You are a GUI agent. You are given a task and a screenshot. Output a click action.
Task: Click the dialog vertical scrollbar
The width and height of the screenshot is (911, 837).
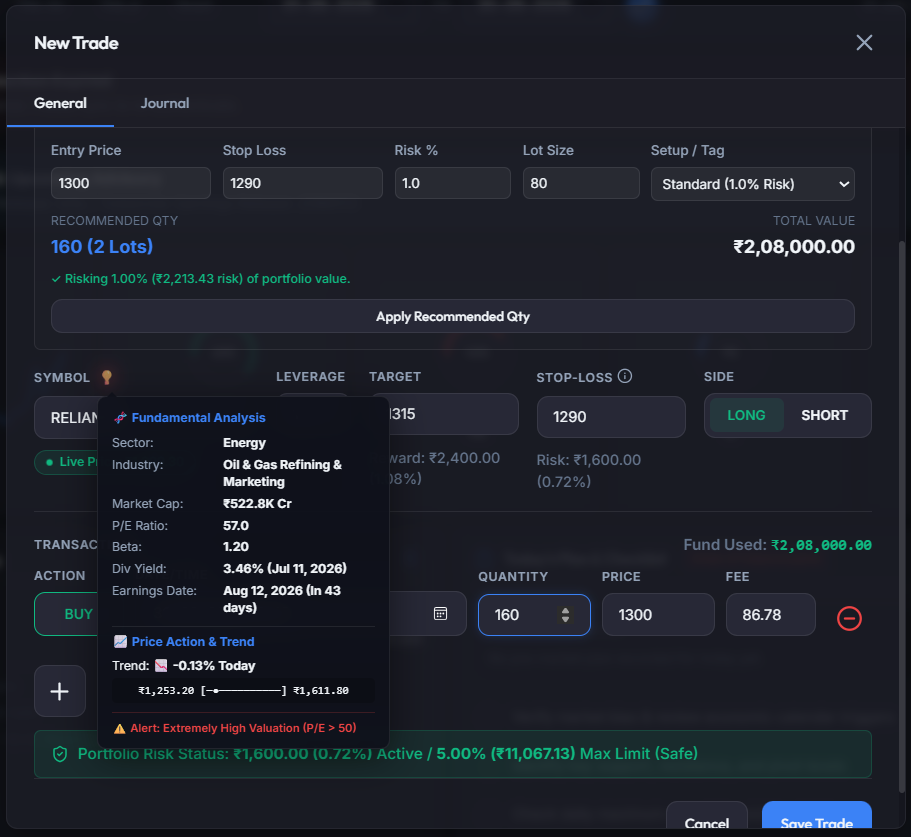[902, 517]
